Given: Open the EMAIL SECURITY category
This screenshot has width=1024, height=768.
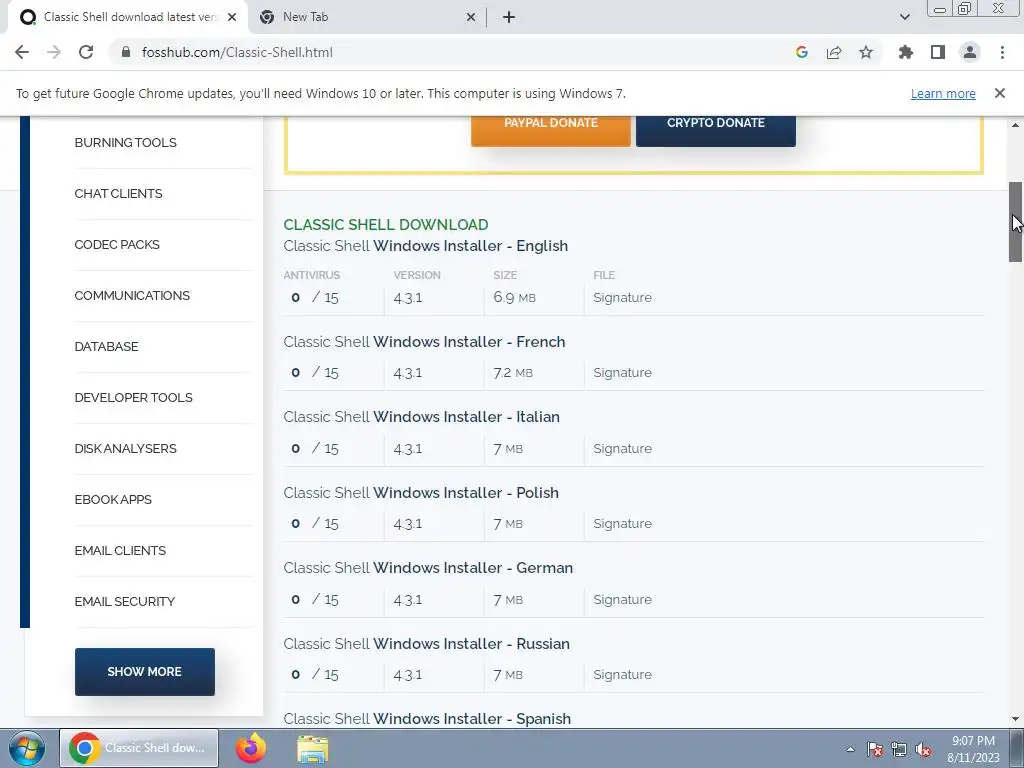Looking at the screenshot, I should point(125,601).
